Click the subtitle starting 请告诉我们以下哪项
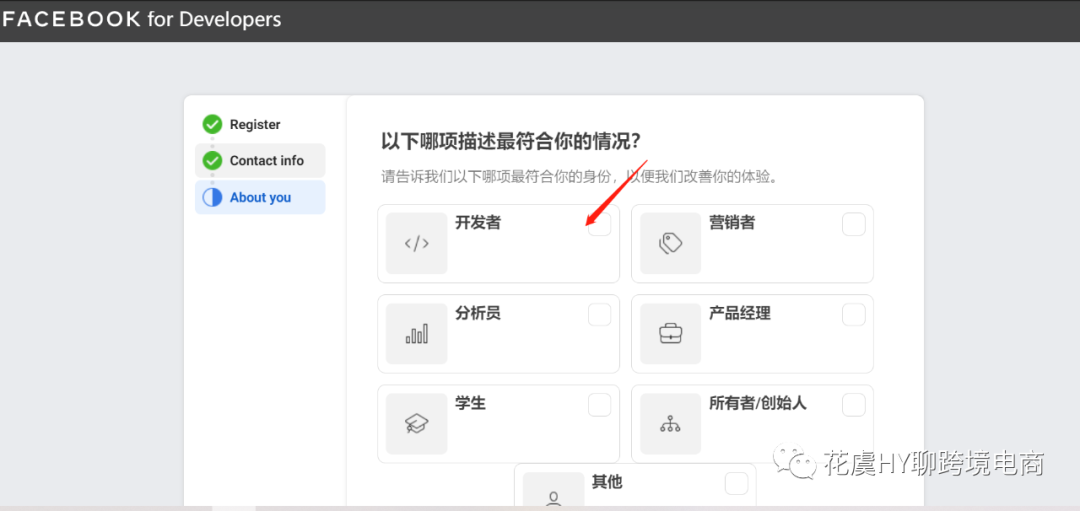Viewport: 1080px width, 511px height. point(579,176)
